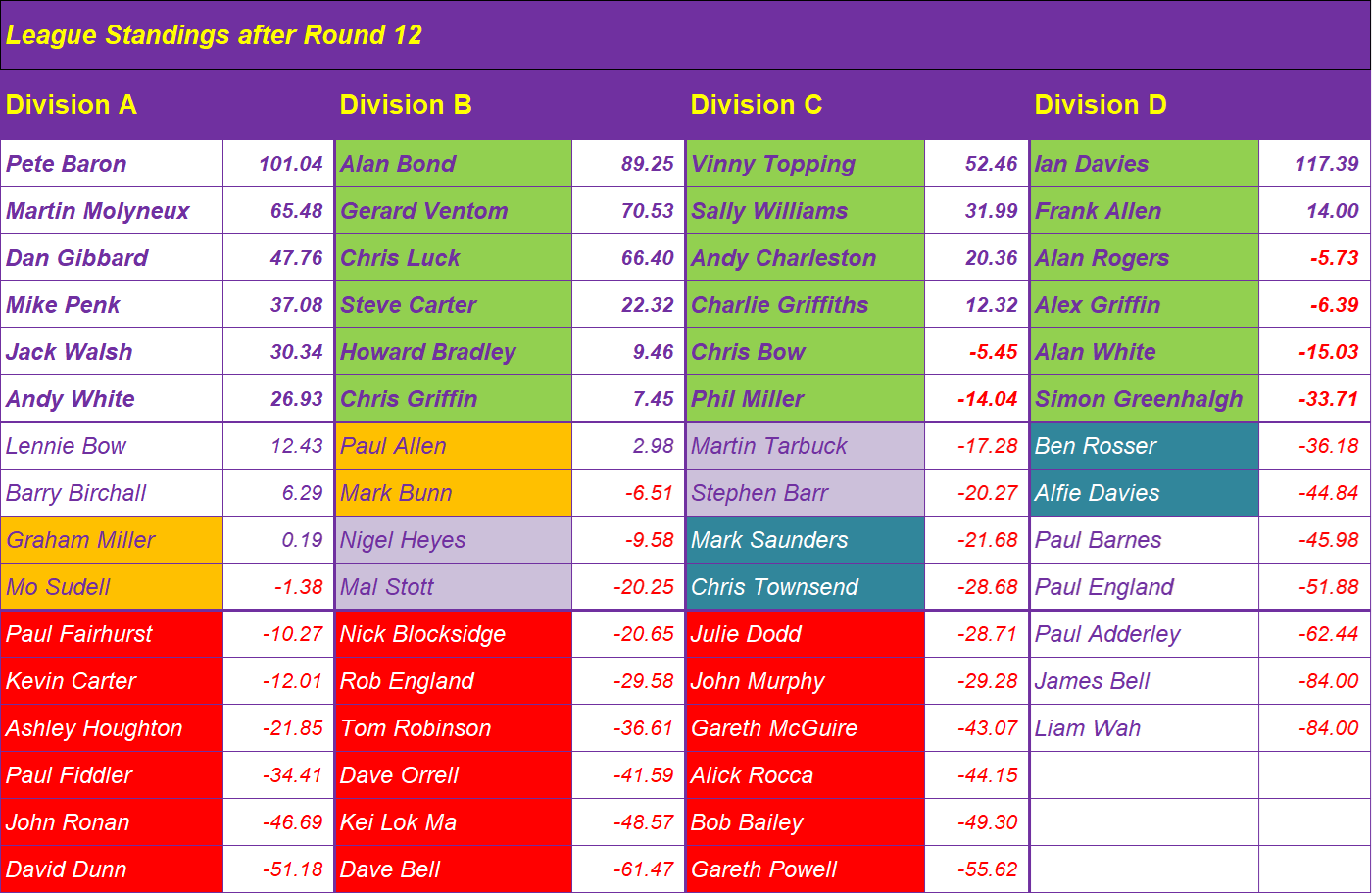The height and width of the screenshot is (894, 1372).
Task: Select the Division C header cell
Action: click(x=757, y=105)
